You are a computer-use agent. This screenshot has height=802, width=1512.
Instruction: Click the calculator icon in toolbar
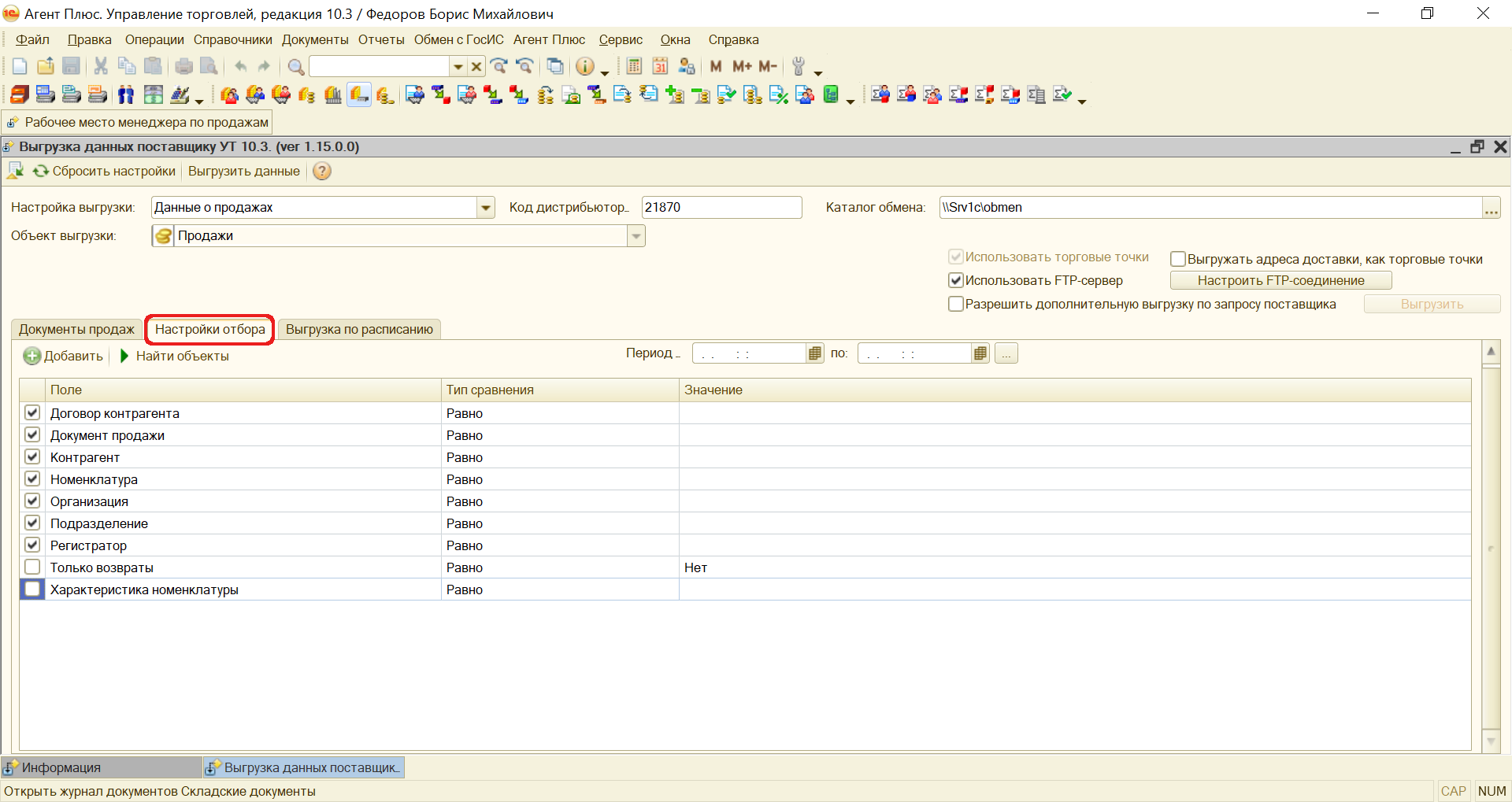634,67
